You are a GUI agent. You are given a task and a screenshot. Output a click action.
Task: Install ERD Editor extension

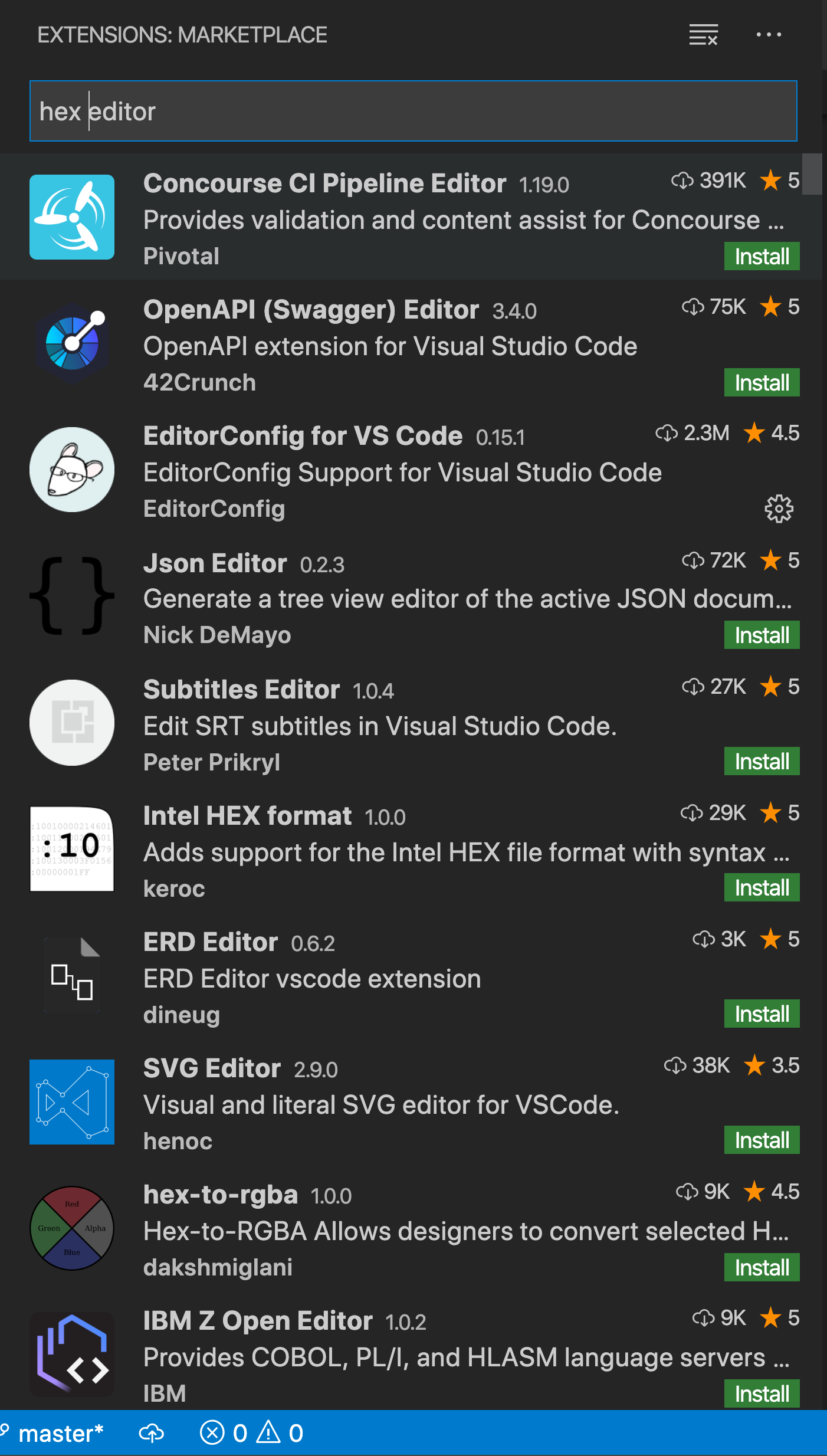(762, 1014)
